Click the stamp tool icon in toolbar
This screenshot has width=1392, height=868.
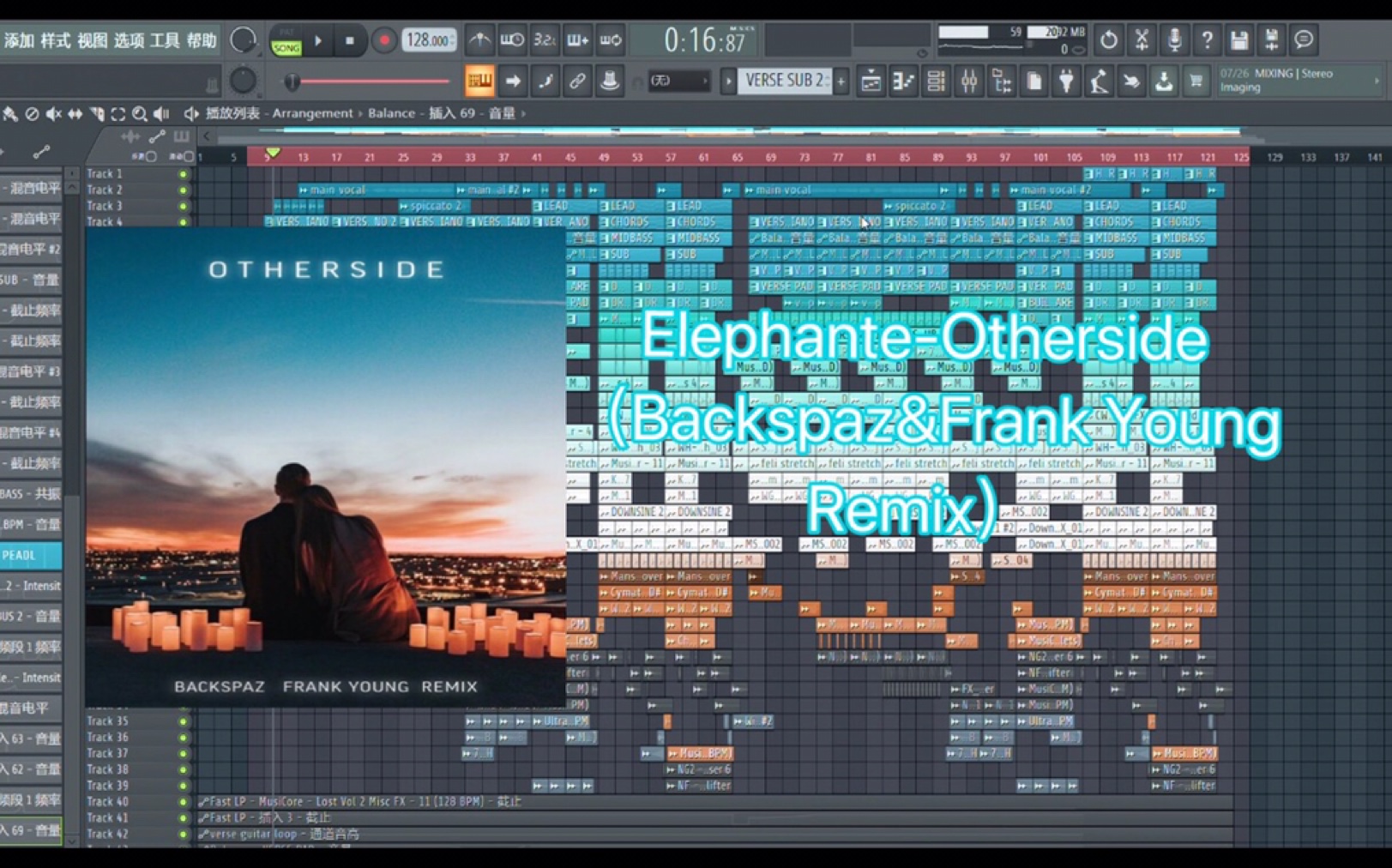pyautogui.click(x=610, y=81)
